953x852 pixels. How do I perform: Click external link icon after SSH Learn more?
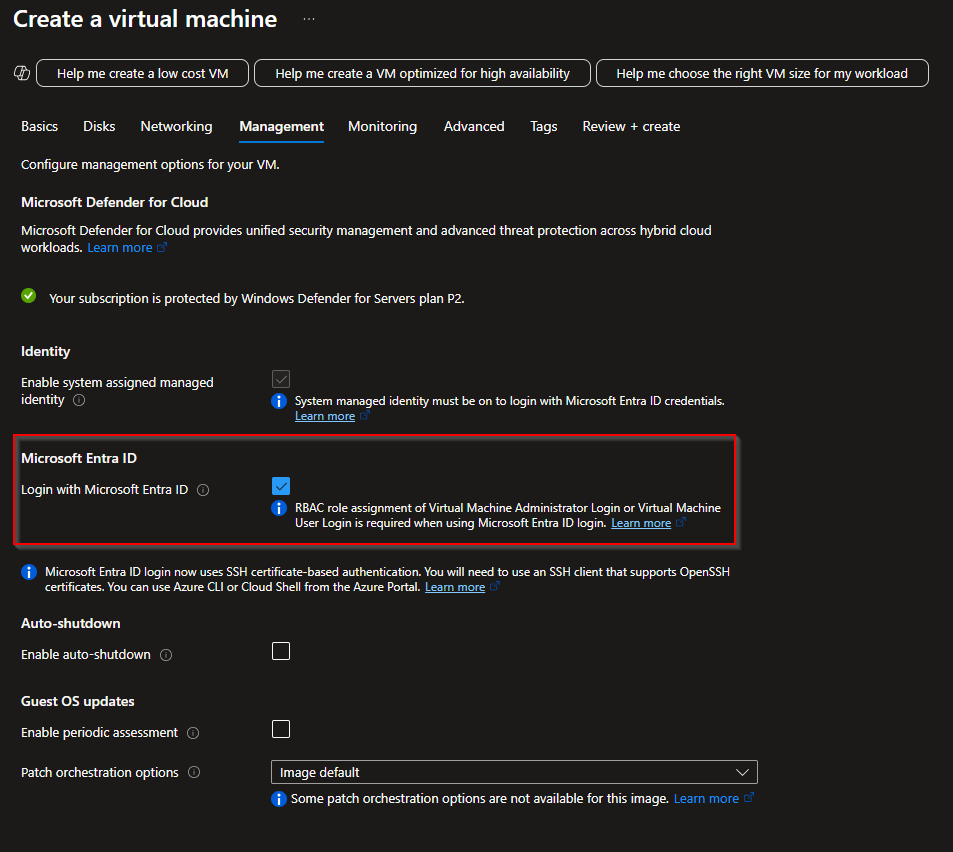(495, 586)
